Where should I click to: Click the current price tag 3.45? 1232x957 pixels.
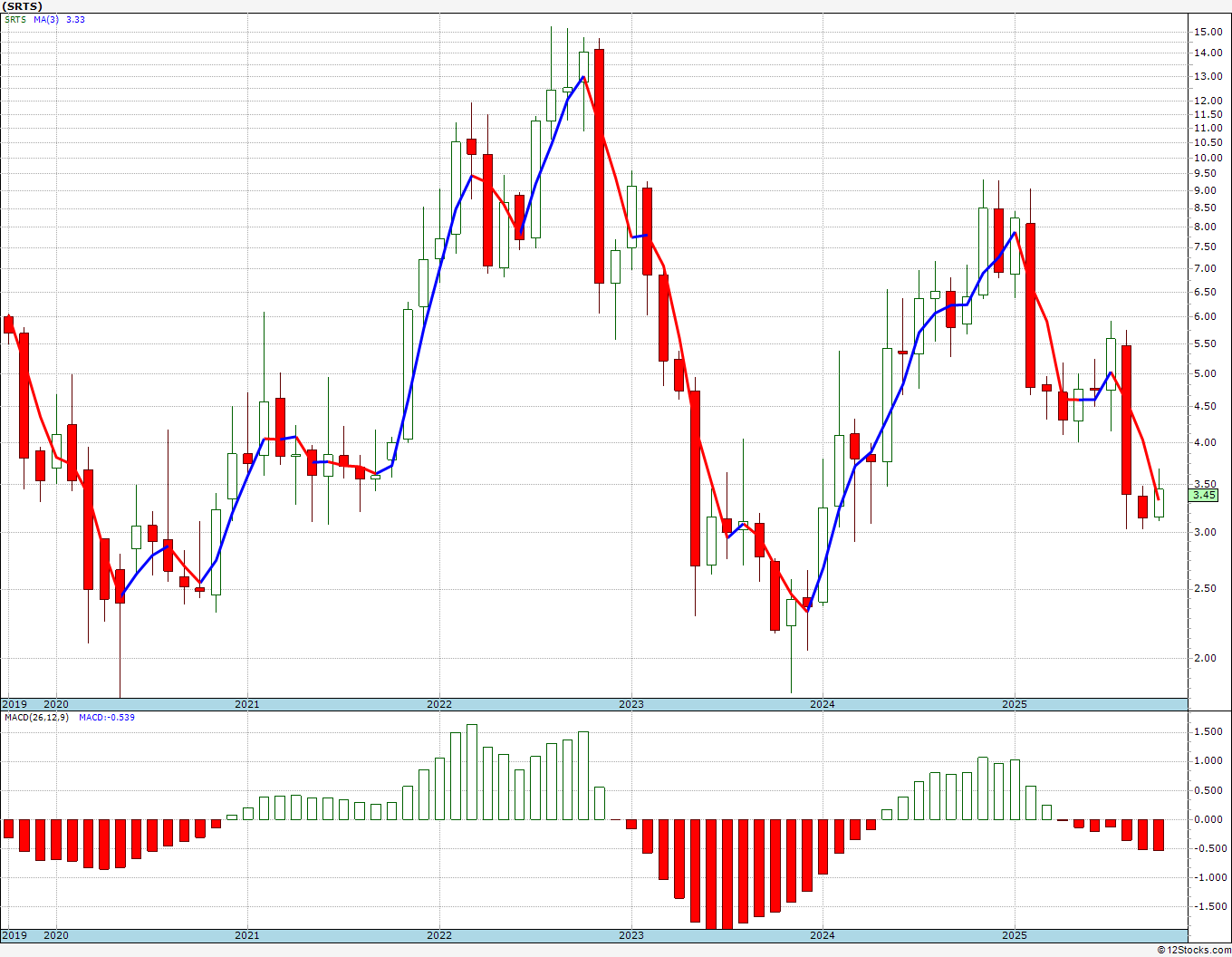1205,496
